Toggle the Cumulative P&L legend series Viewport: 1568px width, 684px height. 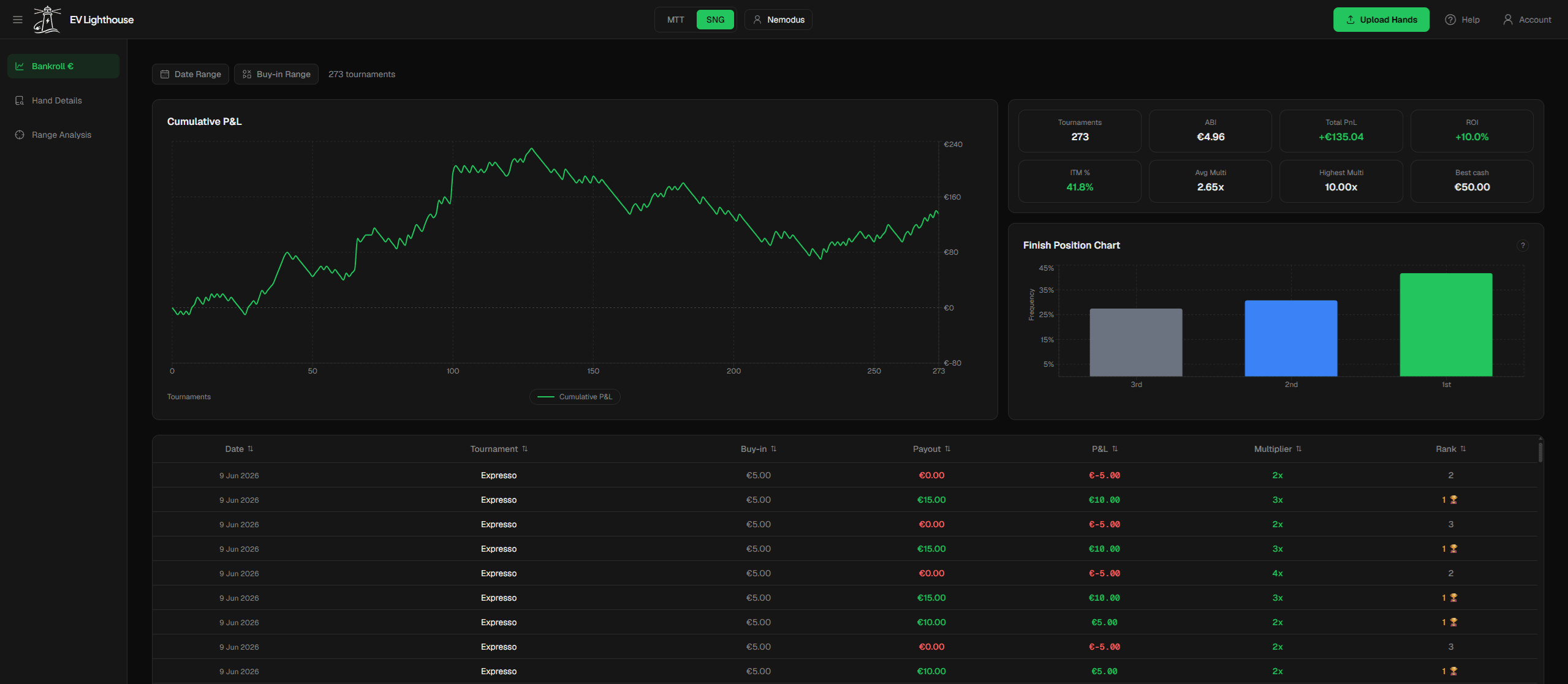pyautogui.click(x=575, y=397)
